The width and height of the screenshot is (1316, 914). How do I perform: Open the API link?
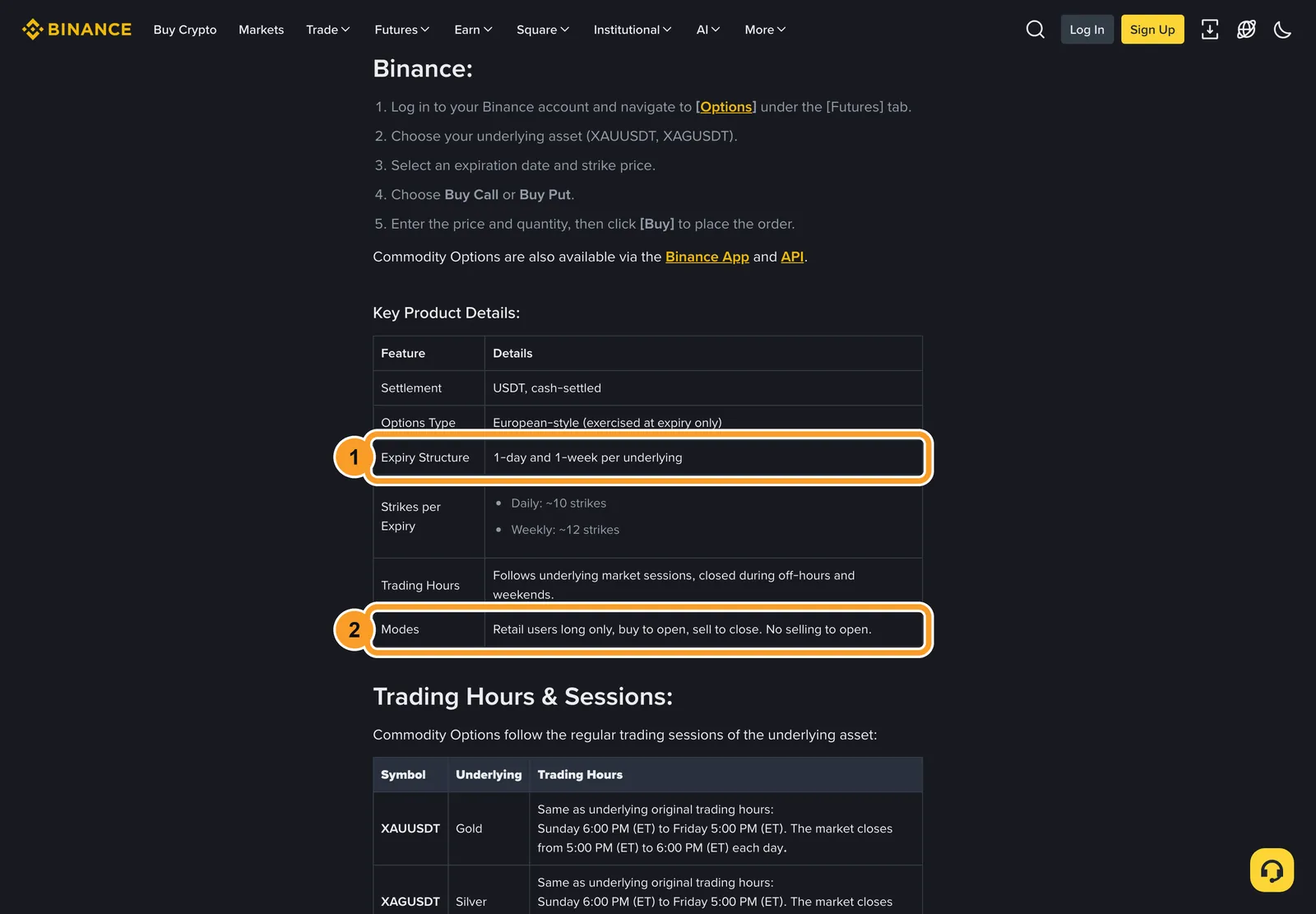(792, 257)
